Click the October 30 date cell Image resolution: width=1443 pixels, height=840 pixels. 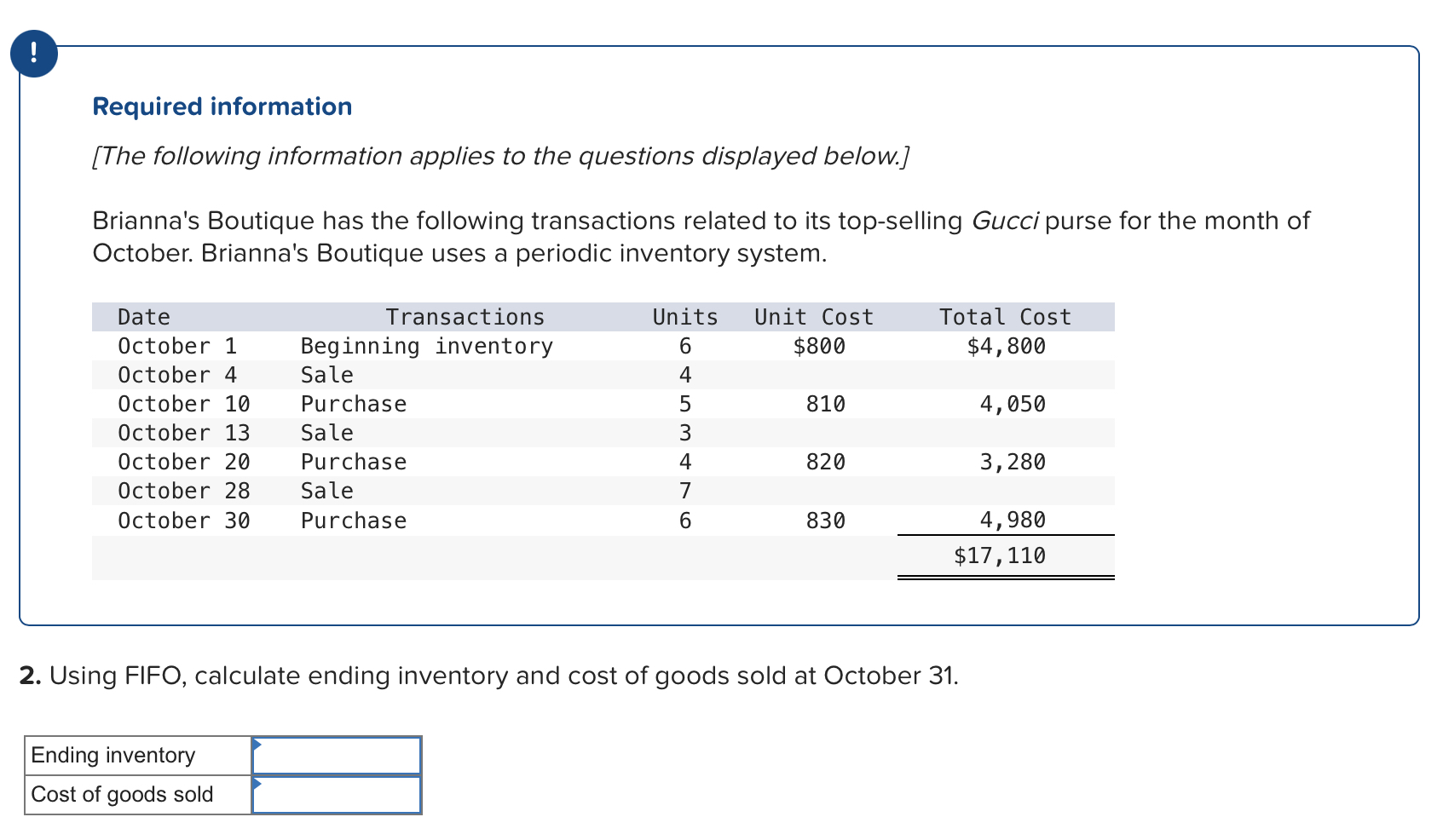click(183, 521)
